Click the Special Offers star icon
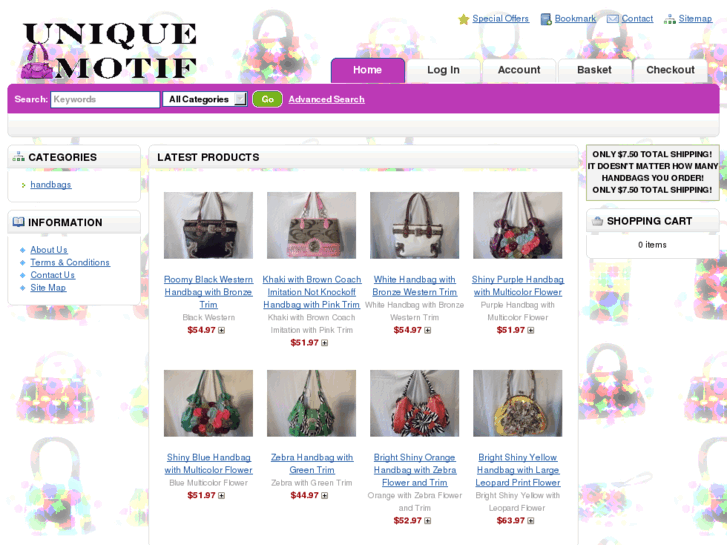 [463, 19]
